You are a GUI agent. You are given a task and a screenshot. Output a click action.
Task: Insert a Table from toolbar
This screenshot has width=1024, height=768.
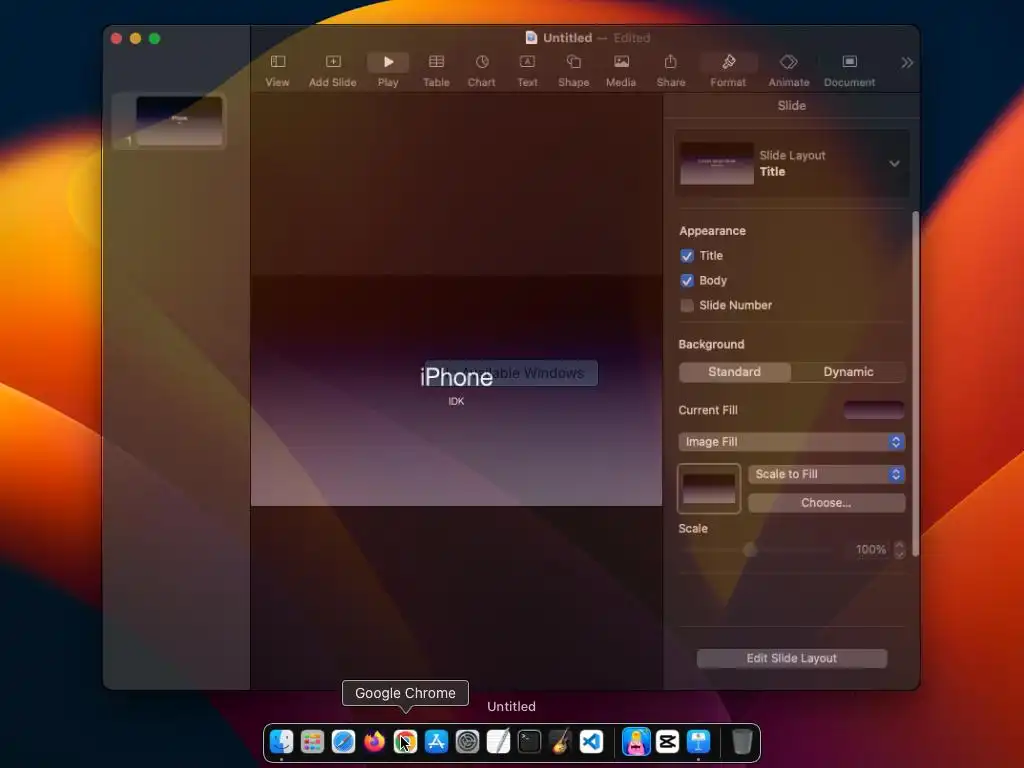click(436, 71)
